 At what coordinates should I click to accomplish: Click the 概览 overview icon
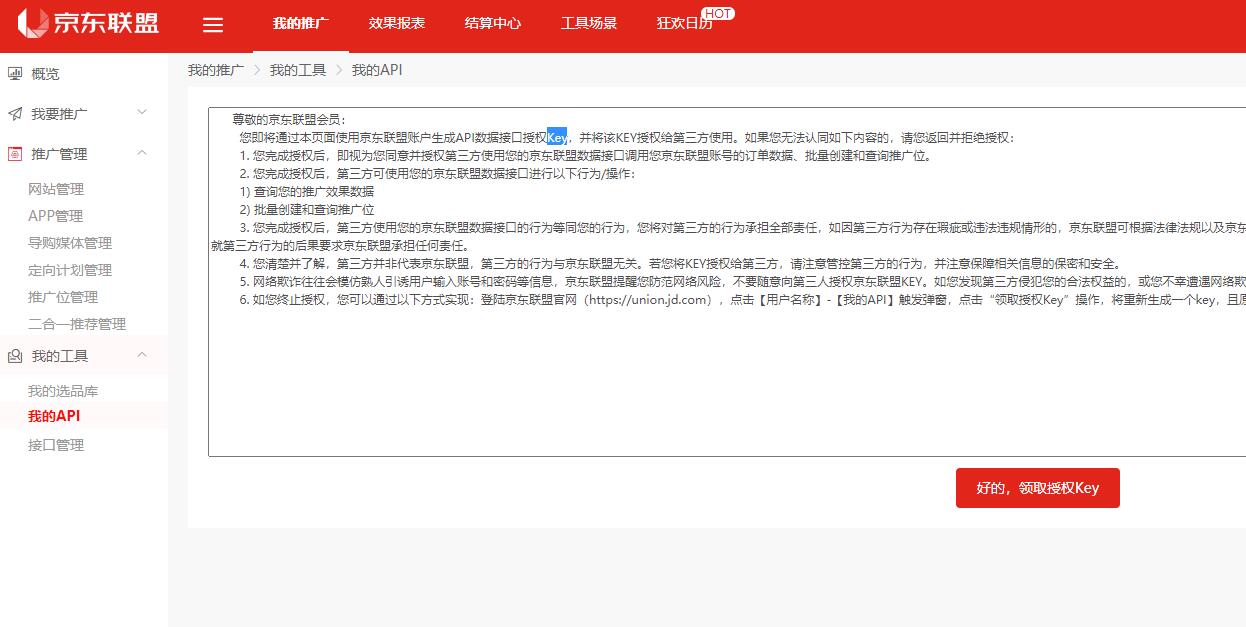[15, 73]
